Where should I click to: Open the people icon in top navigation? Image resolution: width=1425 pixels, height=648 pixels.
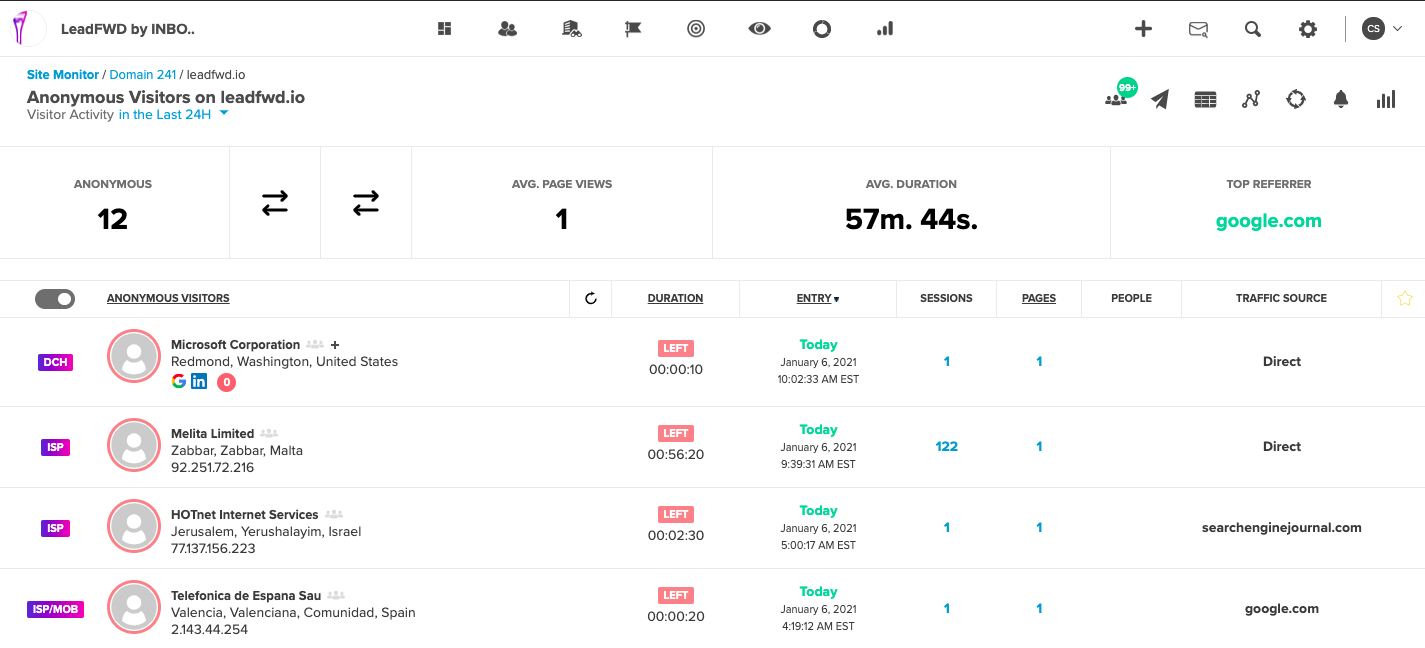[x=508, y=29]
